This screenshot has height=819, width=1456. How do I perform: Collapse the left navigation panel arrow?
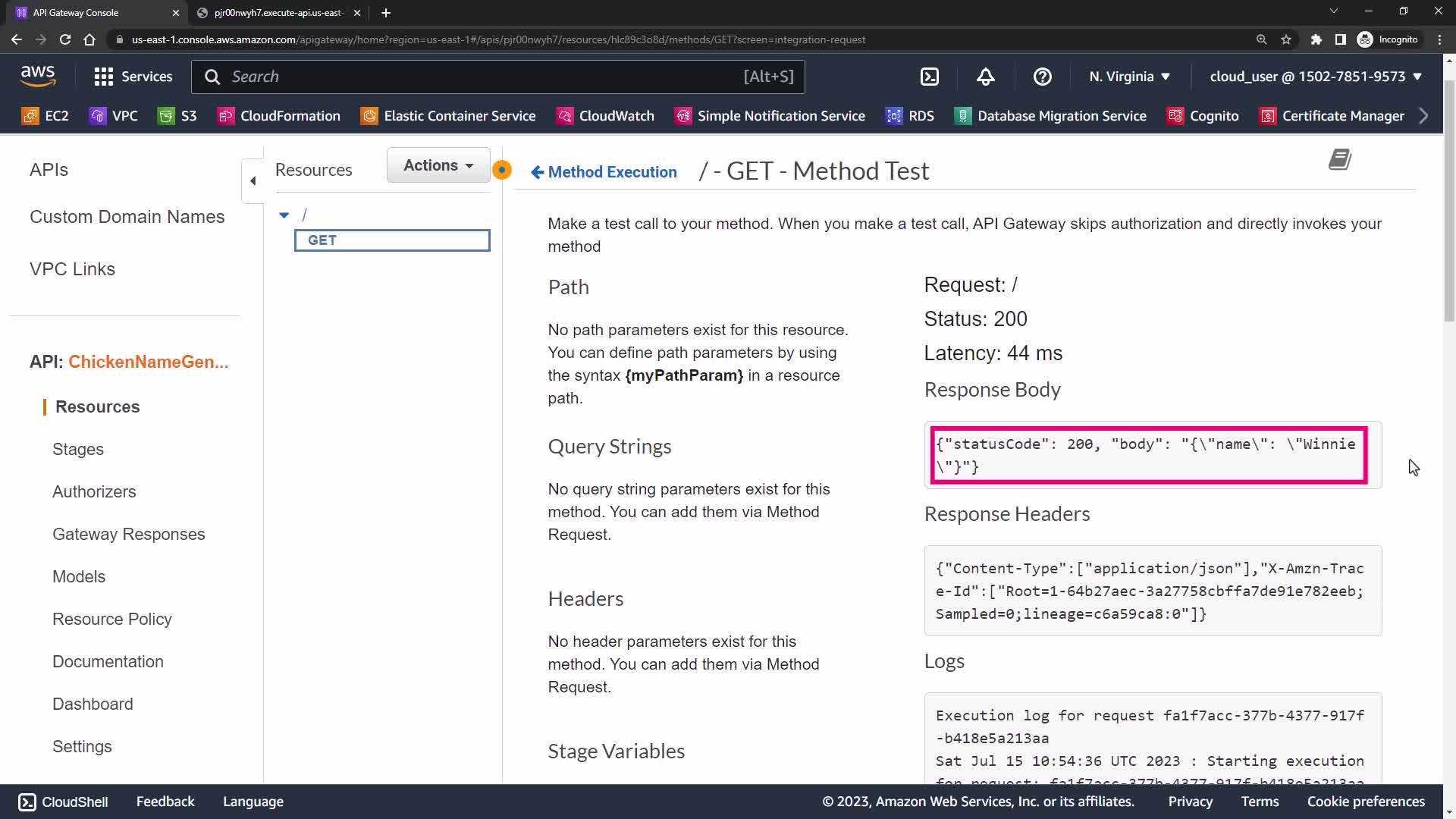[253, 180]
